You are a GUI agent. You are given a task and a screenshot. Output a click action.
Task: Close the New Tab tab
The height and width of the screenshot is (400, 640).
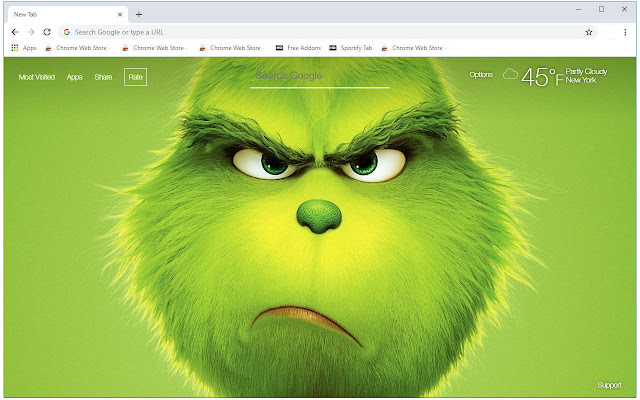click(120, 14)
